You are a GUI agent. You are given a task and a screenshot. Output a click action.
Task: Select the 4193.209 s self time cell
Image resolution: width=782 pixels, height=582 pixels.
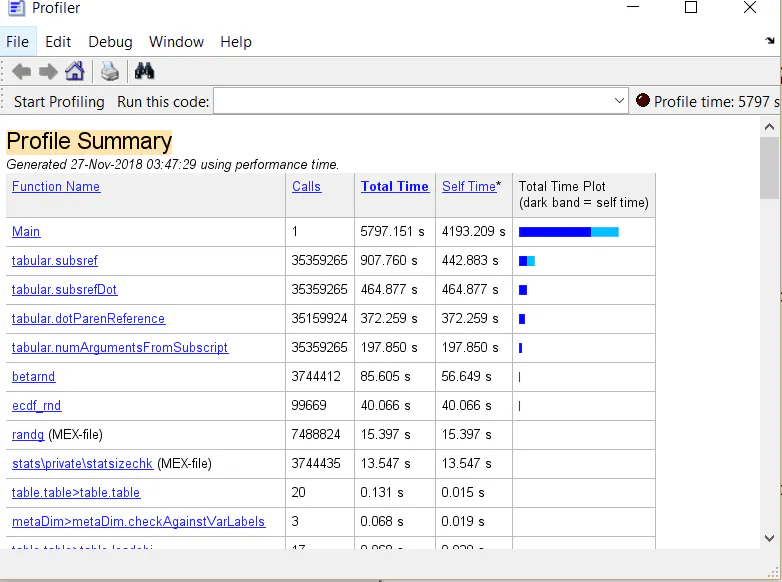[x=473, y=231]
